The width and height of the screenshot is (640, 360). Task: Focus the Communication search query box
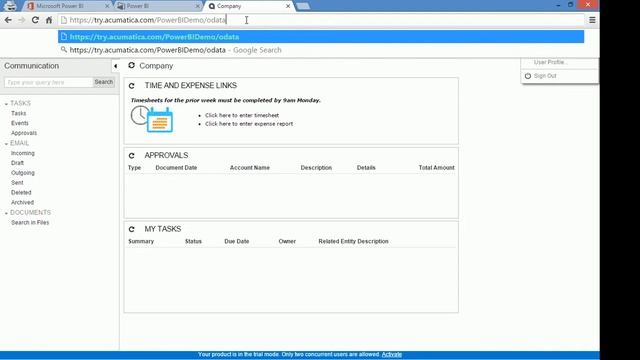(x=49, y=82)
